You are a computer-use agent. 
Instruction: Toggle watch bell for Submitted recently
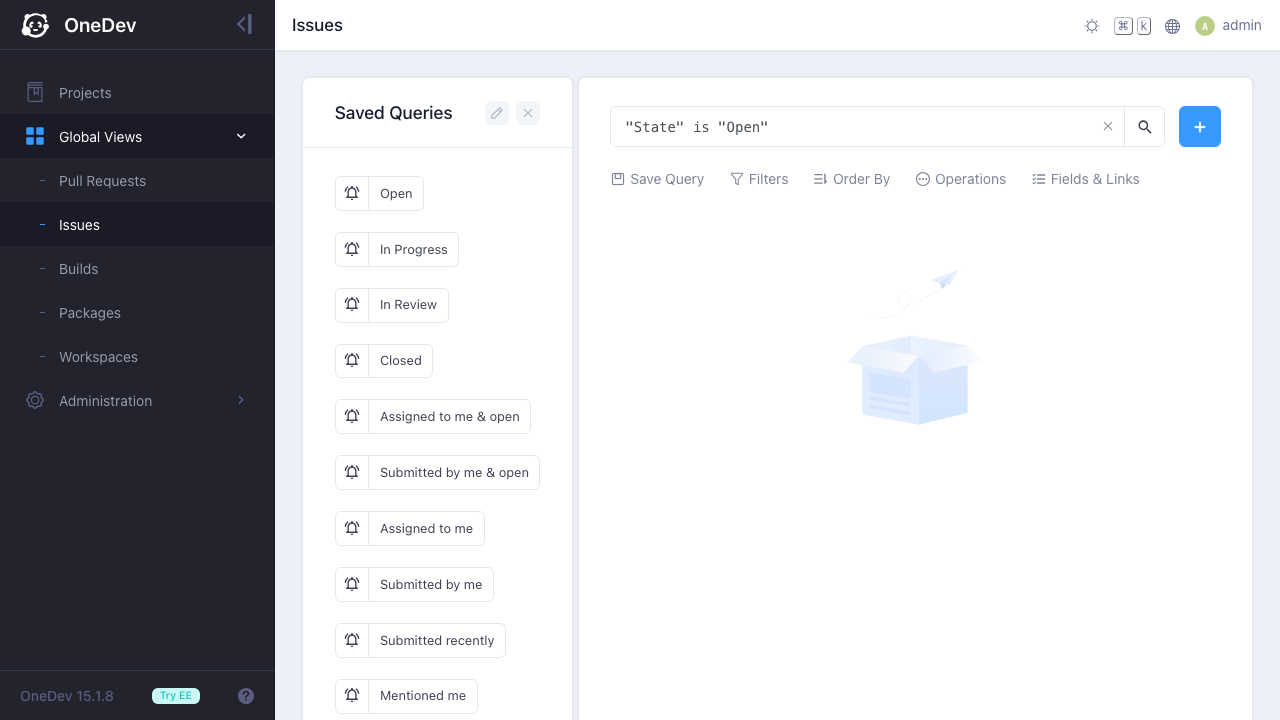click(352, 641)
